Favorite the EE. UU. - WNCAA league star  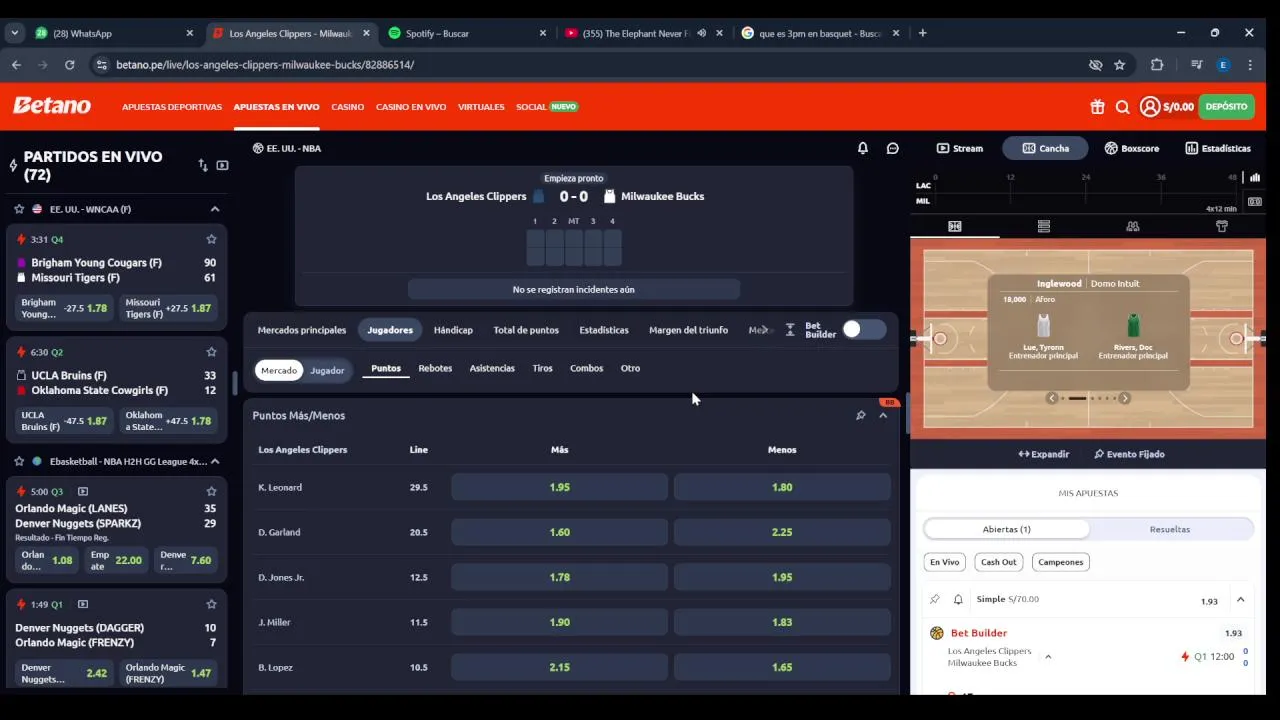click(x=19, y=209)
